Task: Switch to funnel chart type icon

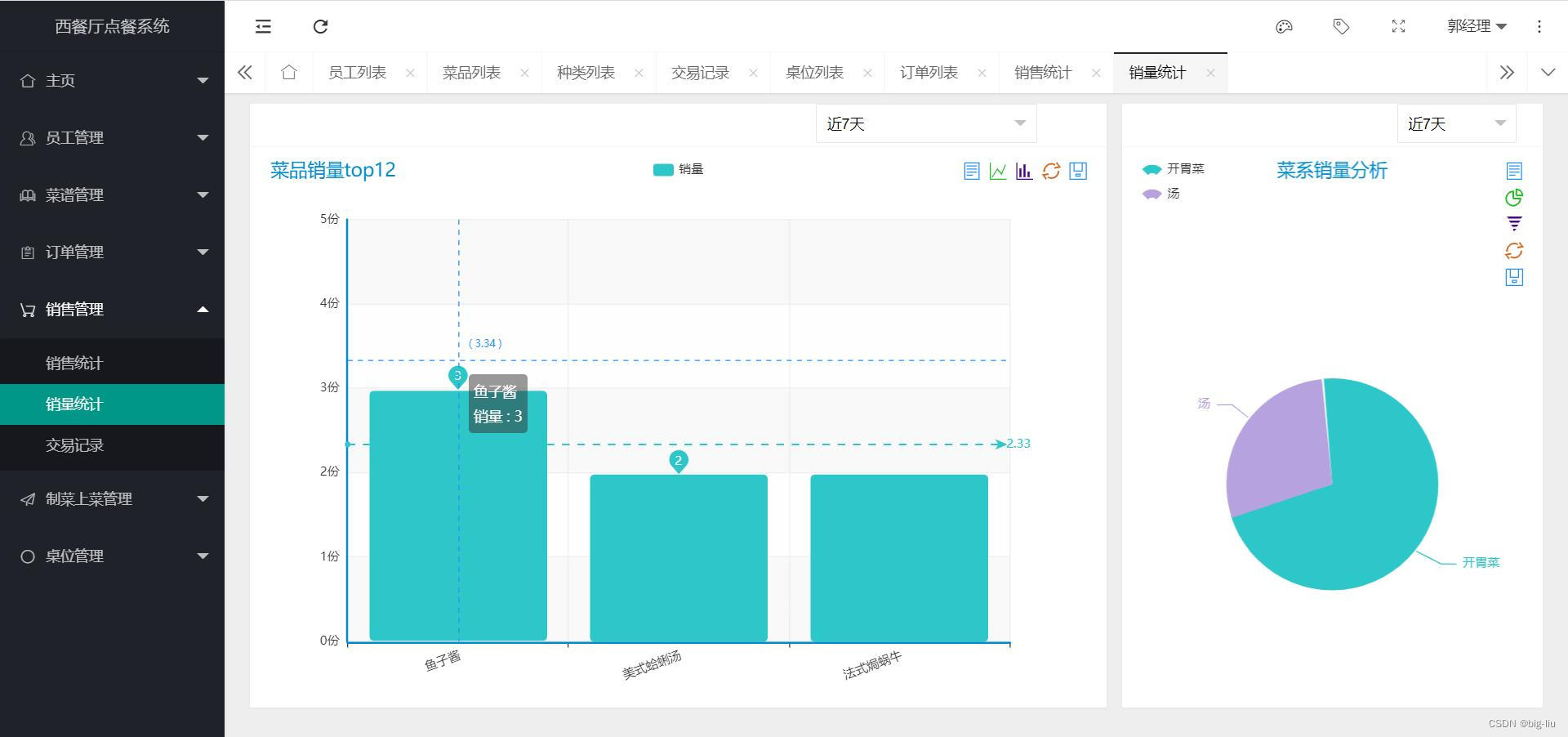Action: pyautogui.click(x=1514, y=224)
